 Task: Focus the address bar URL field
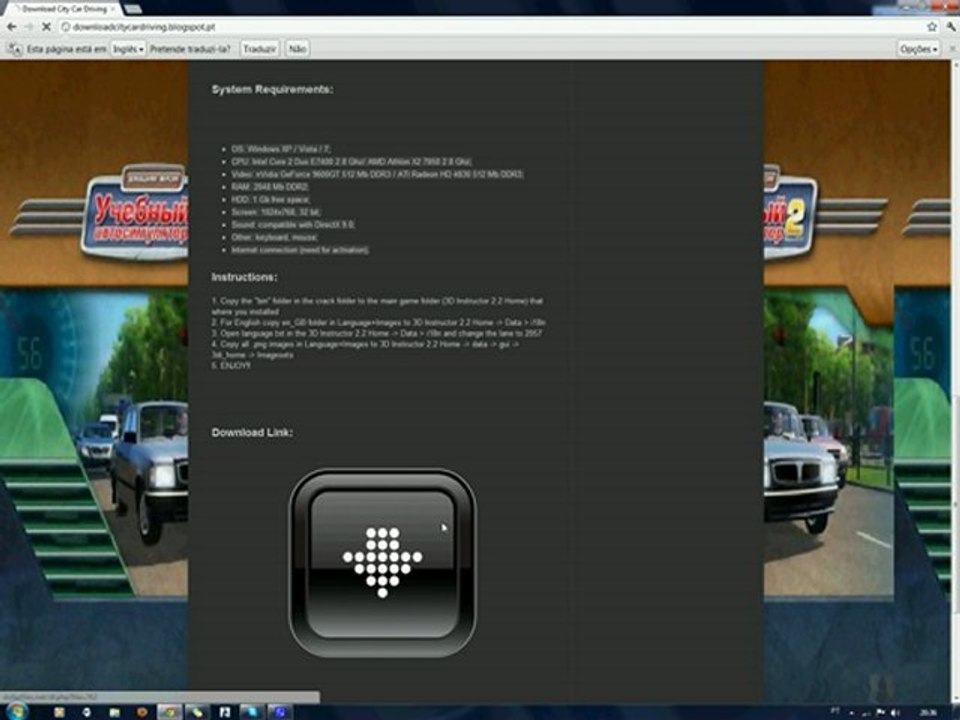pyautogui.click(x=490, y=27)
